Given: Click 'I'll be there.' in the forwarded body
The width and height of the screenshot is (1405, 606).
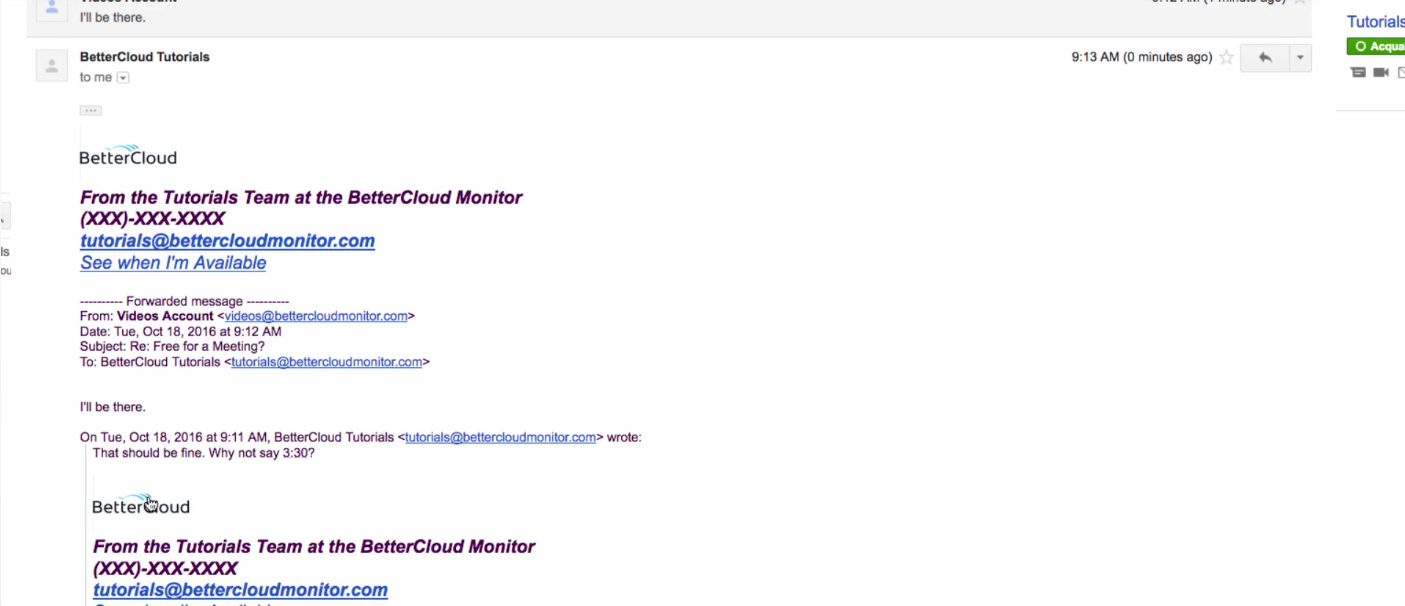Looking at the screenshot, I should click(x=113, y=407).
